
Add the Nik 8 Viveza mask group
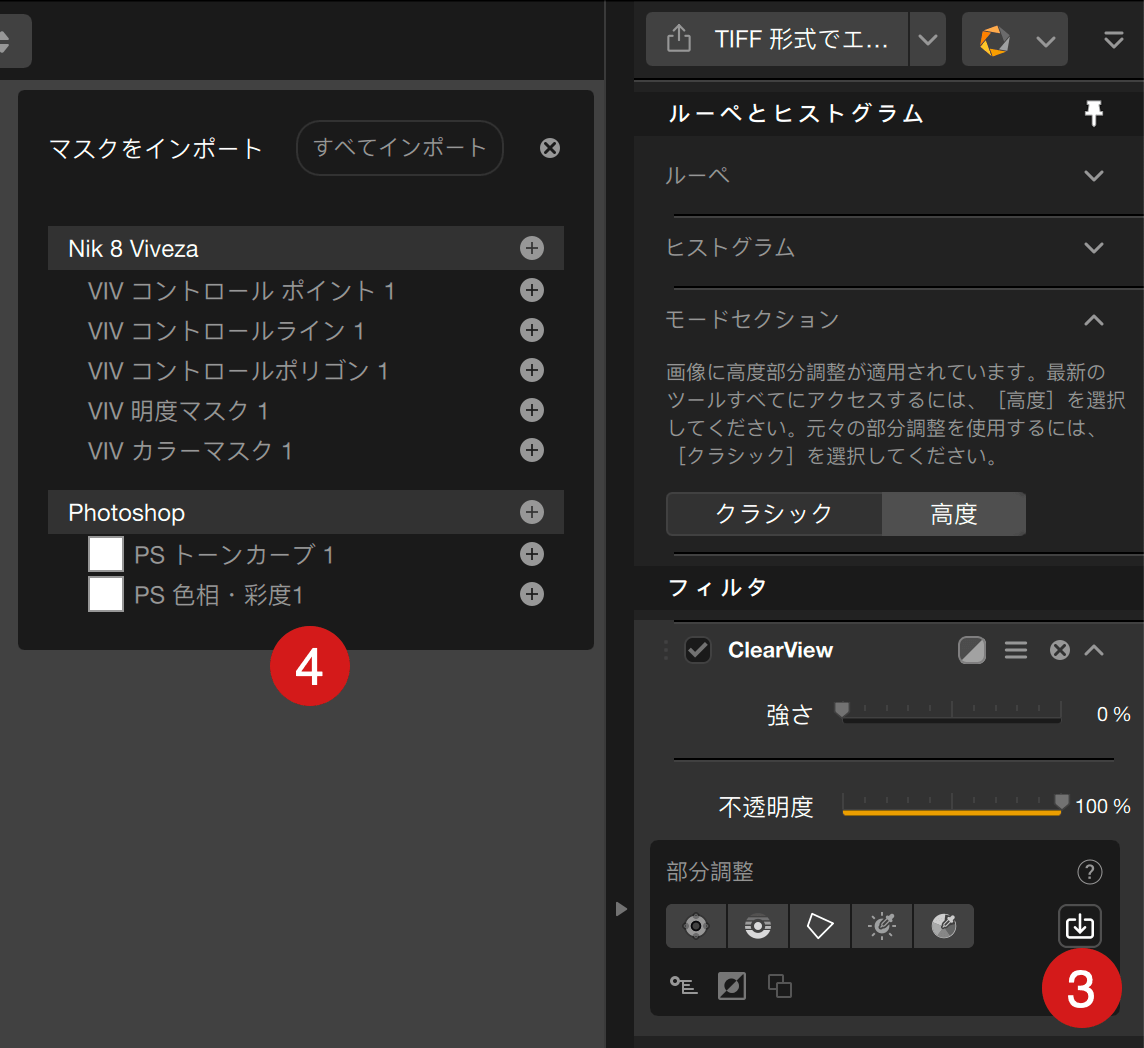point(532,248)
